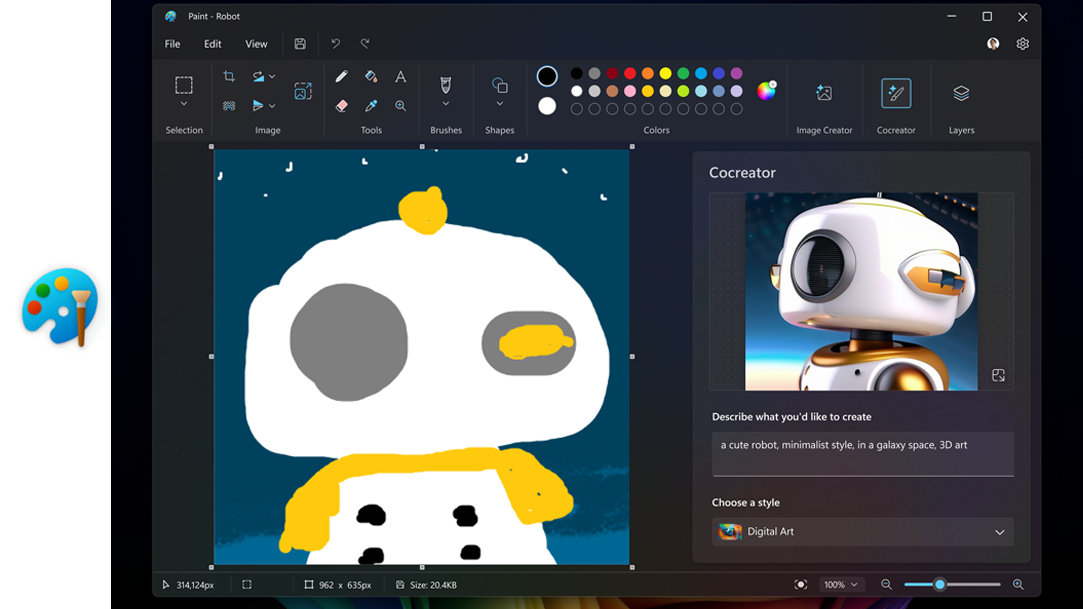This screenshot has width=1083, height=609.
Task: Click the empty first custom color slot
Action: (577, 109)
